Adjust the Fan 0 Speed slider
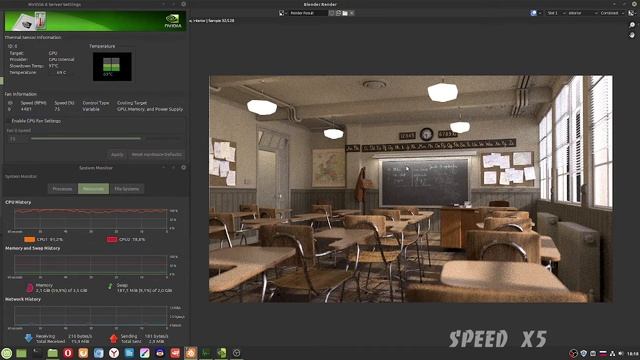Image resolution: width=640 pixels, height=360 pixels. [x=106, y=139]
